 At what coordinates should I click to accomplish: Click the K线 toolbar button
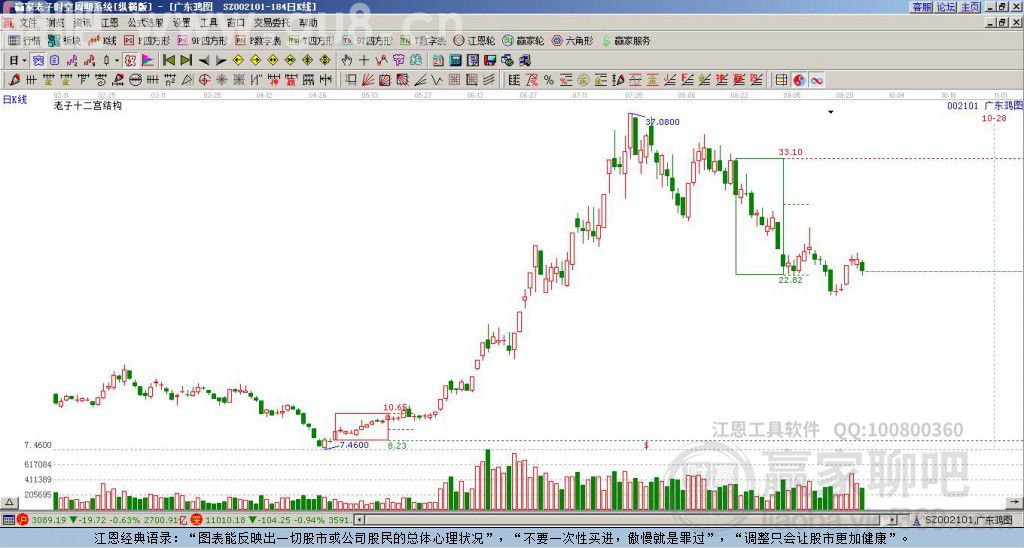(102, 40)
